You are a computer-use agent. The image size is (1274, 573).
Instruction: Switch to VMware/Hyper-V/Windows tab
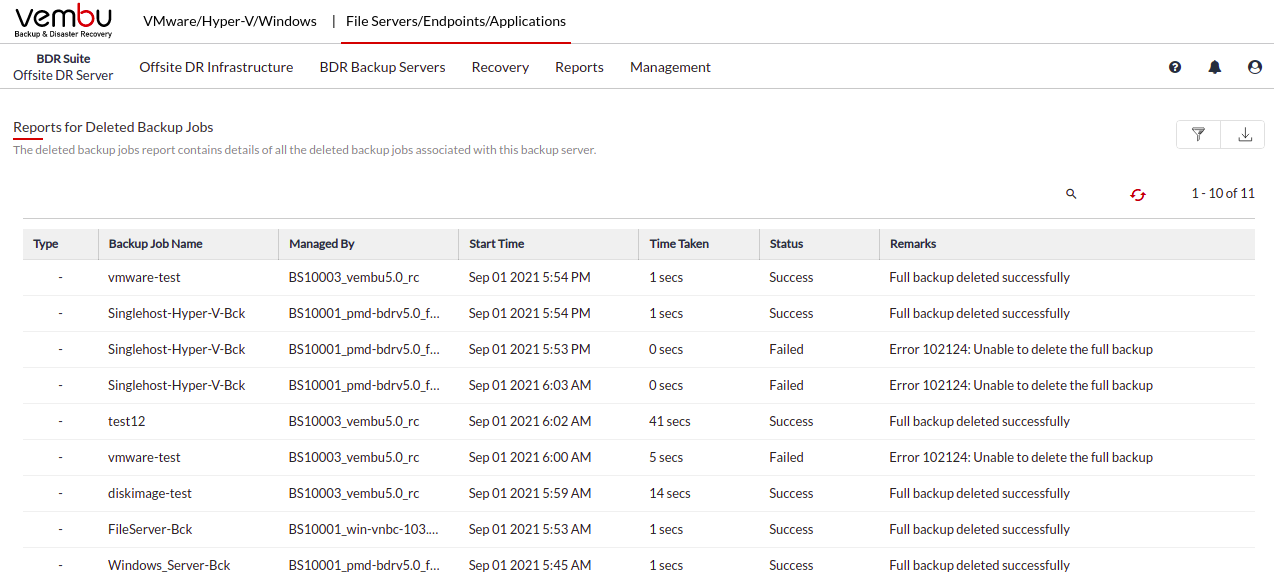[x=230, y=21]
